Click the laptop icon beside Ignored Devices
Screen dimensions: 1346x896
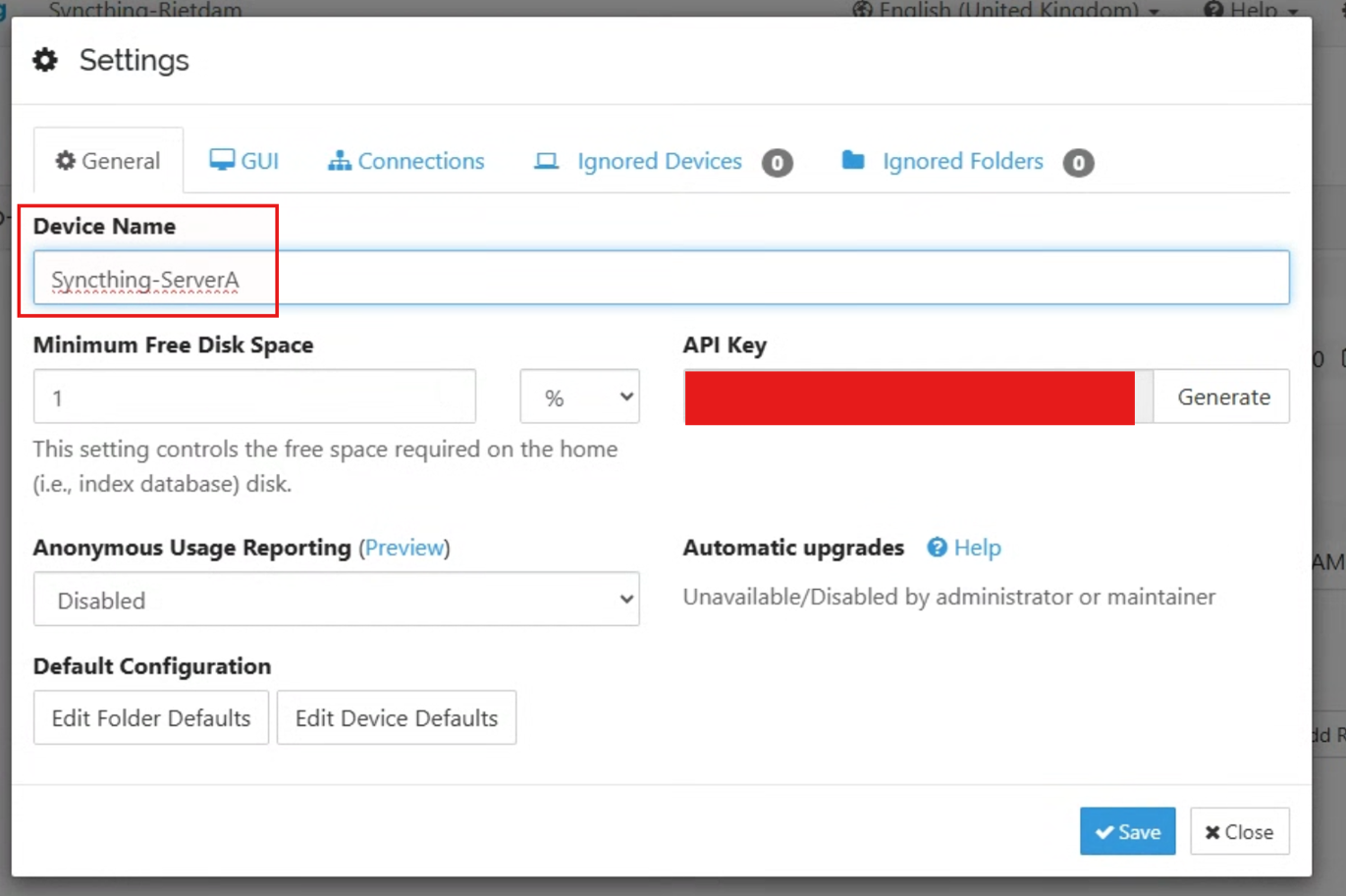[547, 161]
